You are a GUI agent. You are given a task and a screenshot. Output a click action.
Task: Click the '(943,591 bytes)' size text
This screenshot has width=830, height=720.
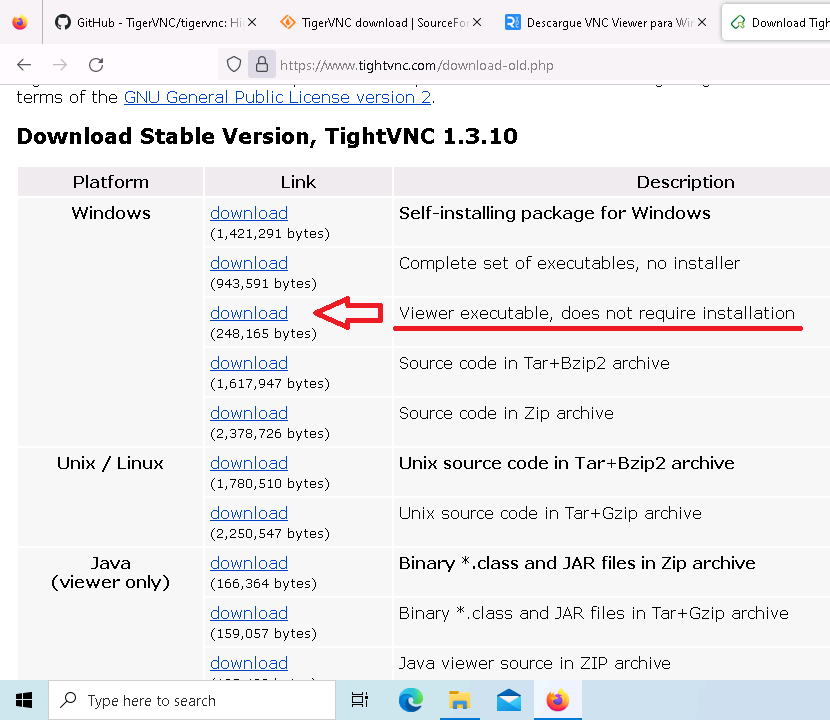(264, 284)
